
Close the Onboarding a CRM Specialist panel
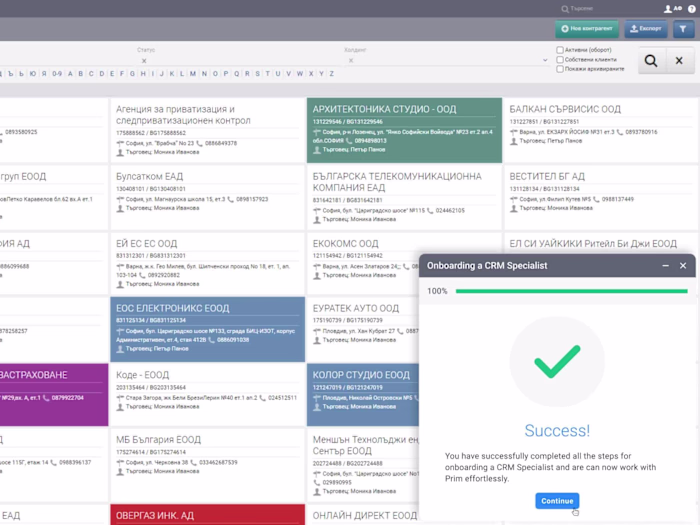click(x=683, y=266)
